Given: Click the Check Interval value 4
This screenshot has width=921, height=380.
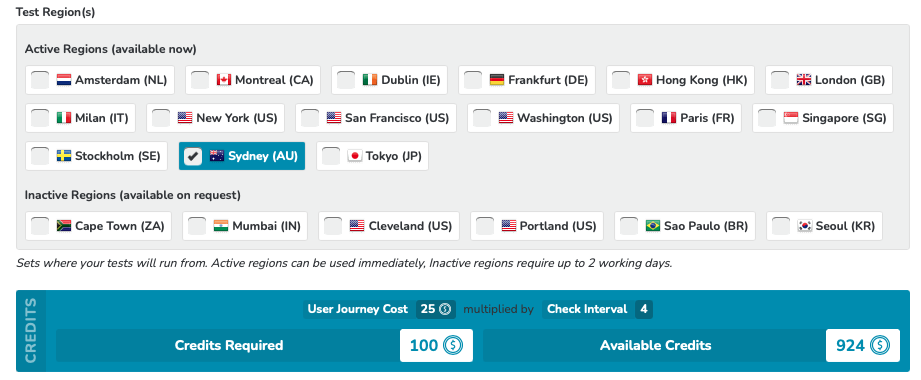Looking at the screenshot, I should [x=643, y=310].
